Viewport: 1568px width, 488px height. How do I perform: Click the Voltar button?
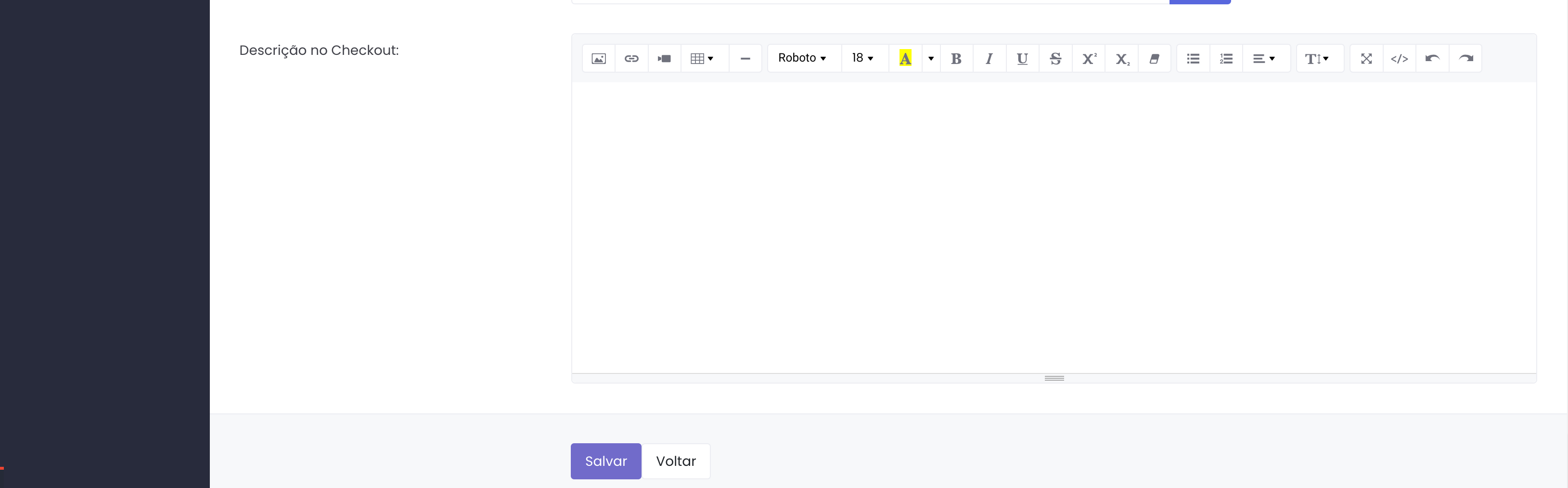pyautogui.click(x=676, y=461)
